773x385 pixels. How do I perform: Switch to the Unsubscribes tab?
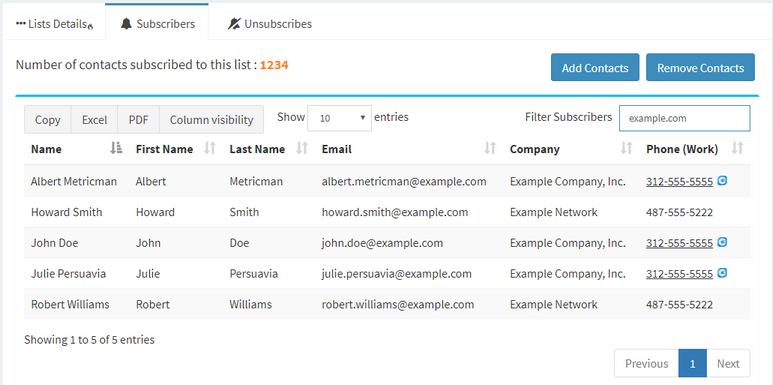click(270, 24)
